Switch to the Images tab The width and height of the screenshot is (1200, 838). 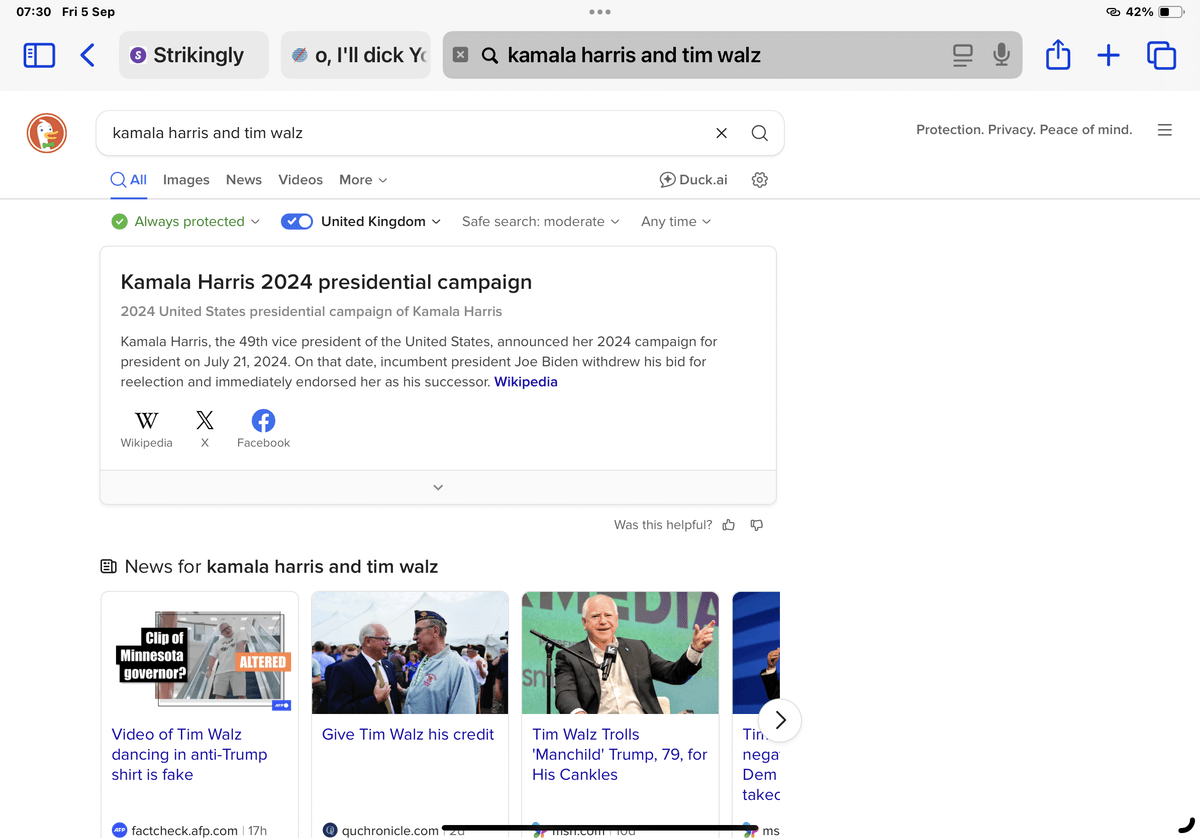coord(186,180)
